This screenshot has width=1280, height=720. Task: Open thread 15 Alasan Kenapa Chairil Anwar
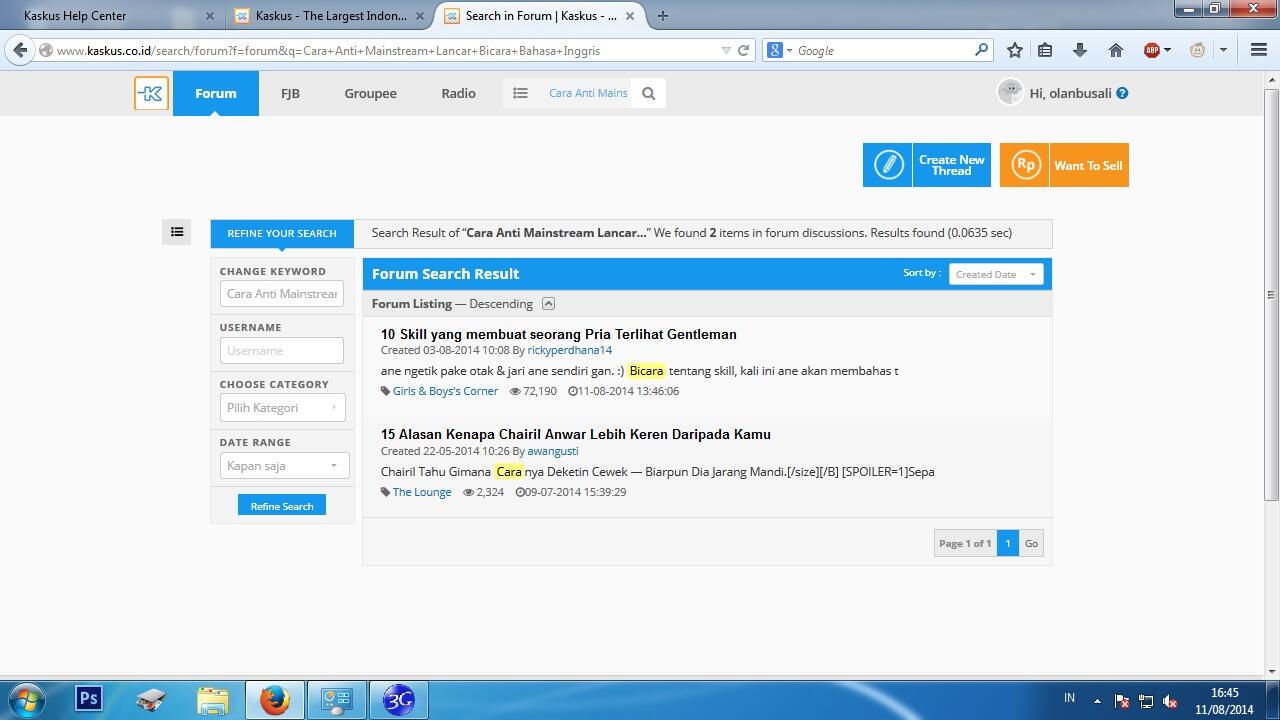(x=575, y=434)
